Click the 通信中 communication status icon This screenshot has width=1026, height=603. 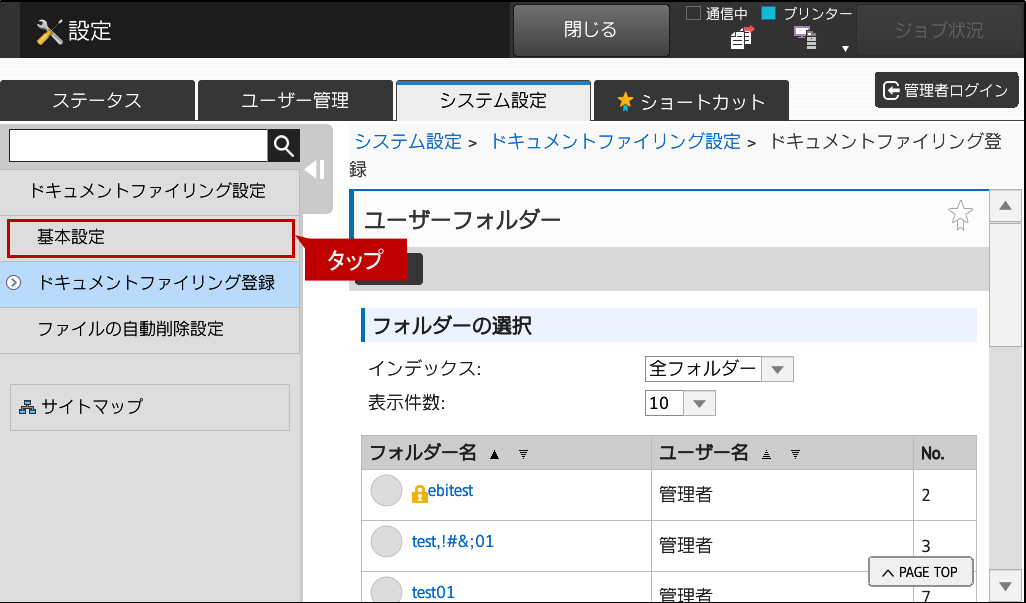tap(741, 38)
